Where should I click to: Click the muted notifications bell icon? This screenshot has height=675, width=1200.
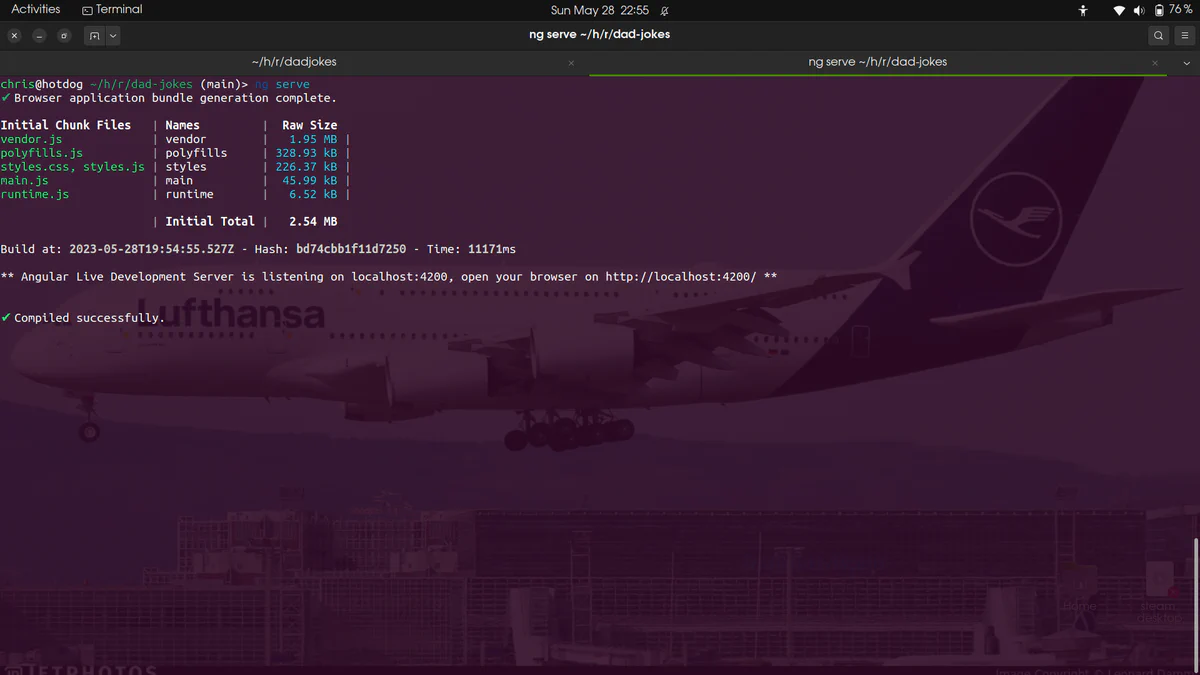[x=665, y=10]
